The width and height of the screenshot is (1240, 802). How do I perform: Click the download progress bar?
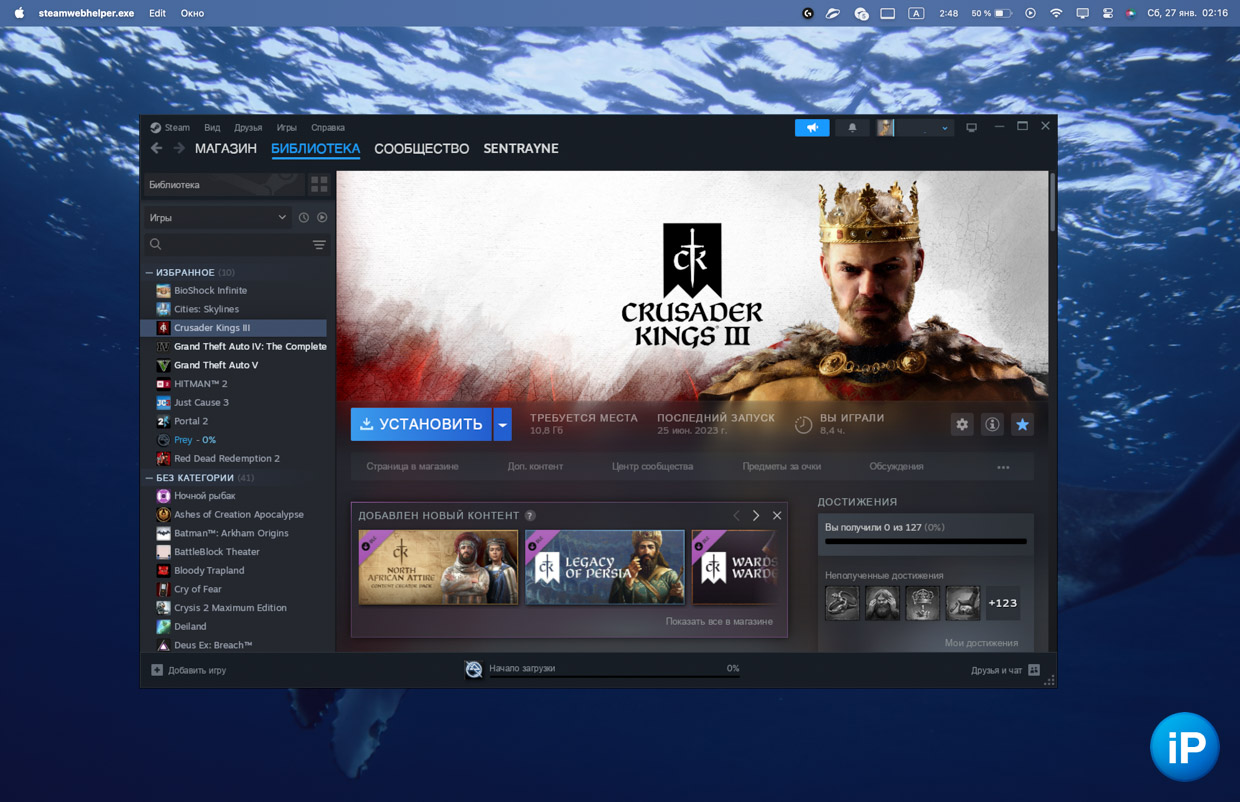614,677
